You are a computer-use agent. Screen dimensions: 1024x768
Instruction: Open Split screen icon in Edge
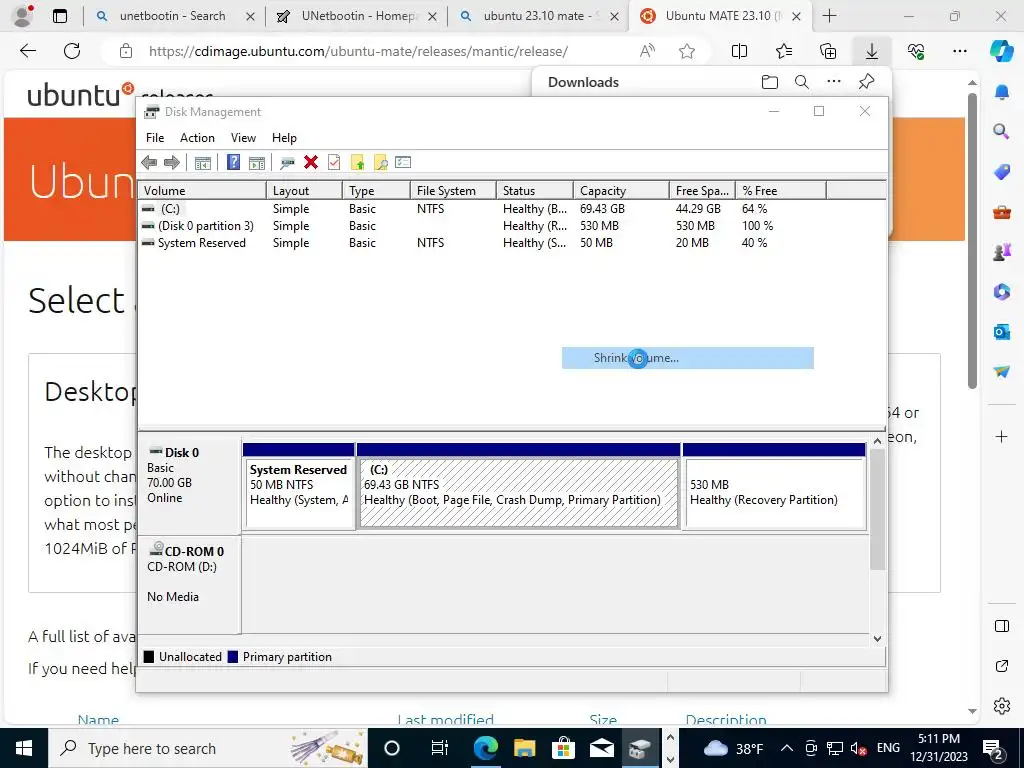pos(739,51)
